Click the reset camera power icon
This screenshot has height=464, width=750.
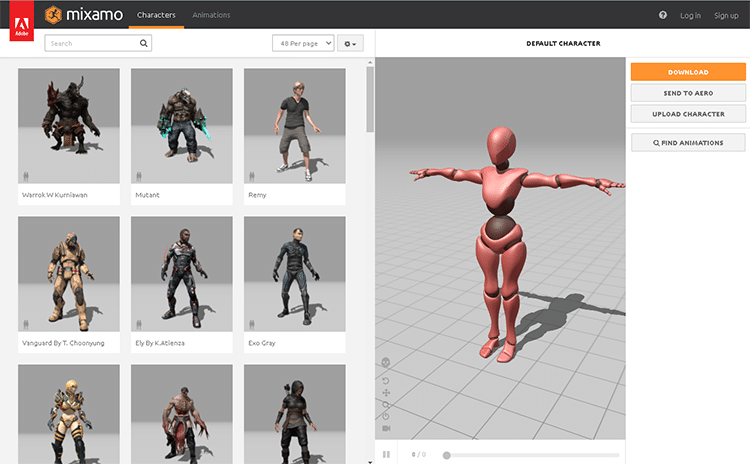(x=386, y=416)
